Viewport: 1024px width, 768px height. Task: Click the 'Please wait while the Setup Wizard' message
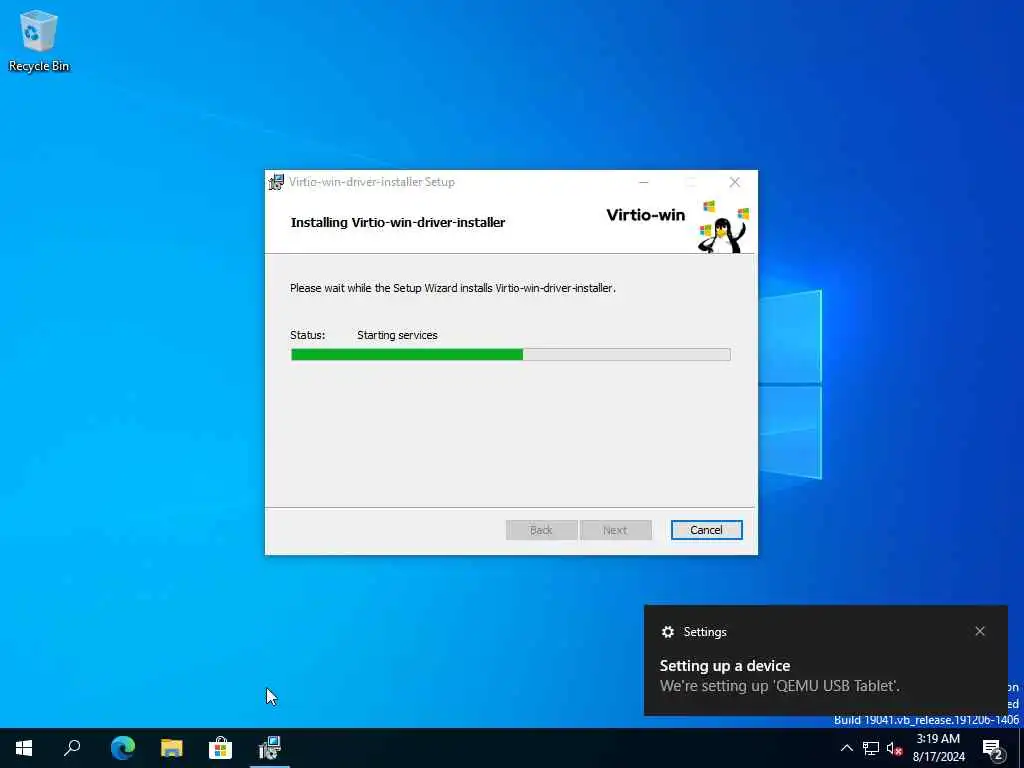click(453, 288)
